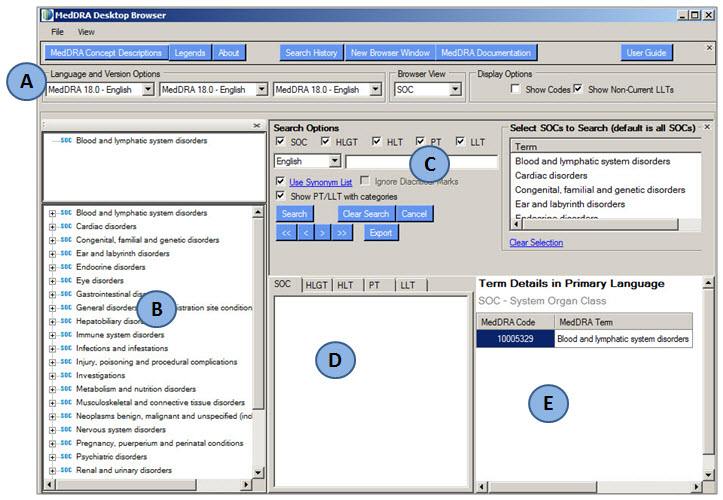Close the Select SOCs to Search panel
723x500 pixels.
(707, 126)
